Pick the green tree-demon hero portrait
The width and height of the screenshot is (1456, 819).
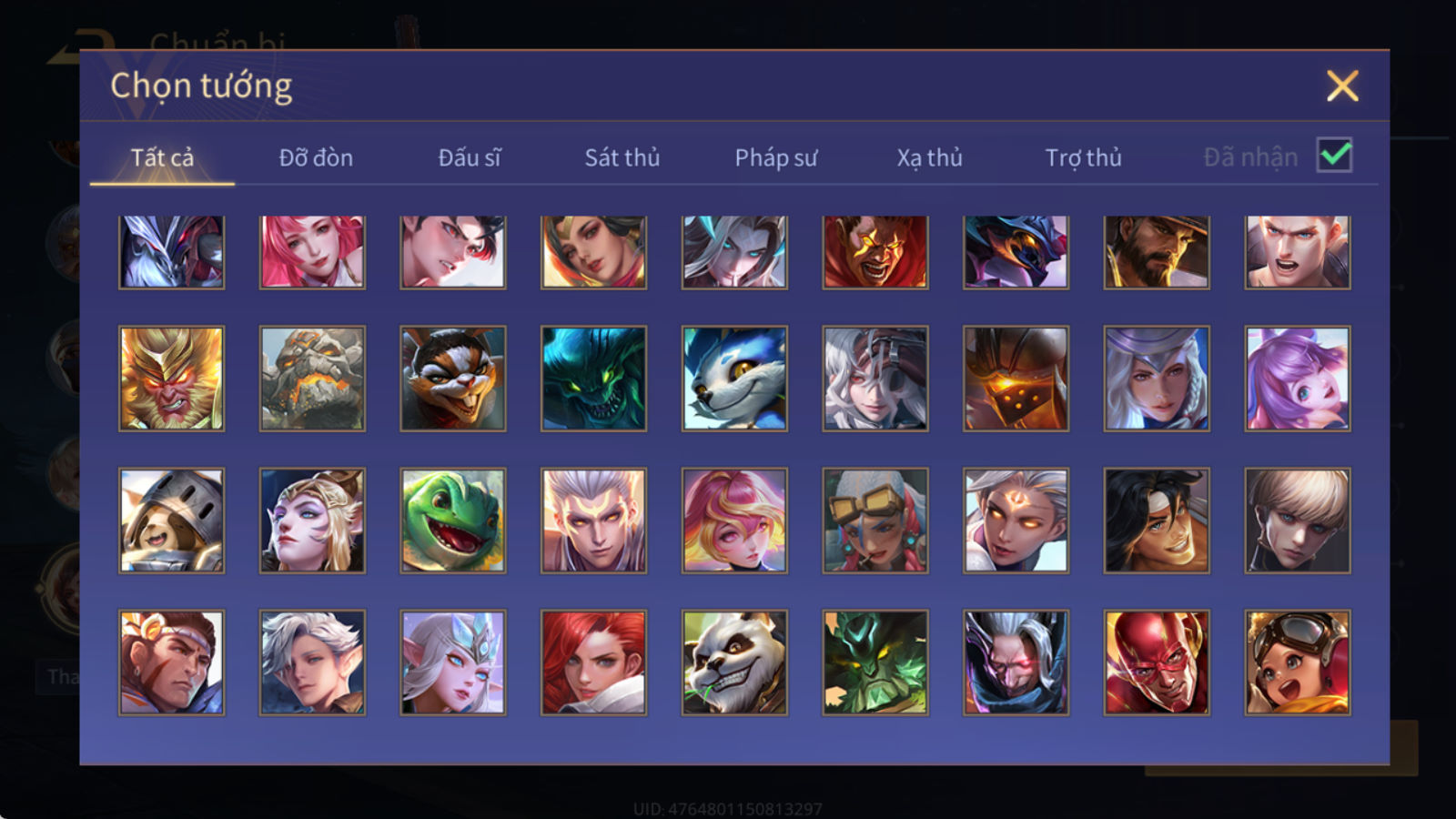point(875,662)
